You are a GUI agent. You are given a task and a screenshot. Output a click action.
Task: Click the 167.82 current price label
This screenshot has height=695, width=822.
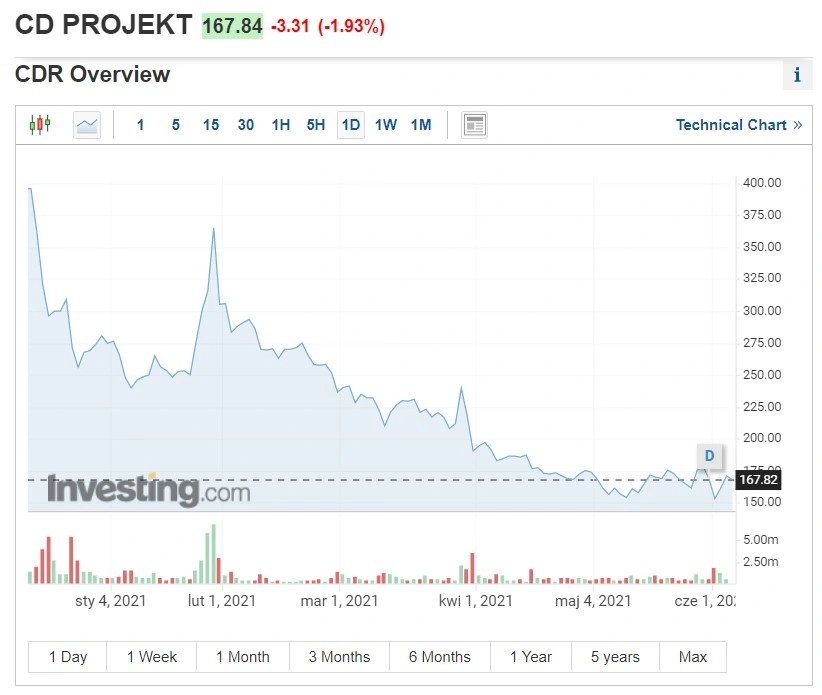tap(759, 480)
